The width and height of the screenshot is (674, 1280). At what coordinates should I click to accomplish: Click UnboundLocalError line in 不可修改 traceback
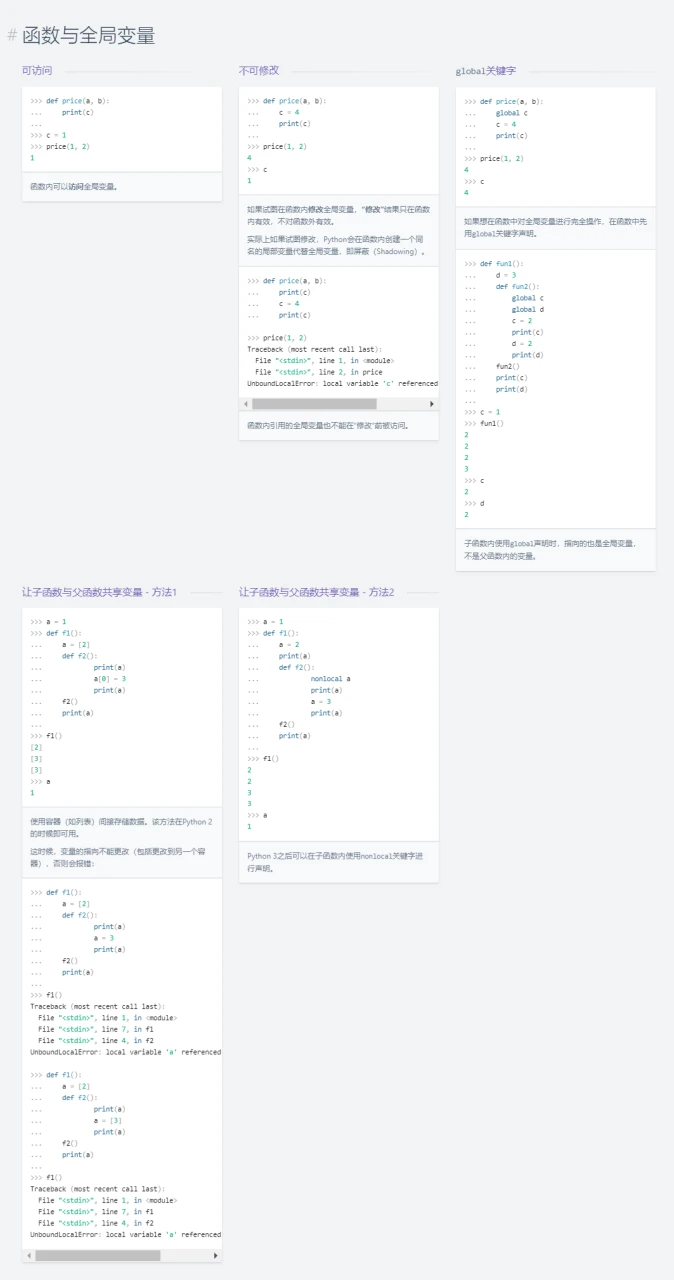[x=342, y=383]
